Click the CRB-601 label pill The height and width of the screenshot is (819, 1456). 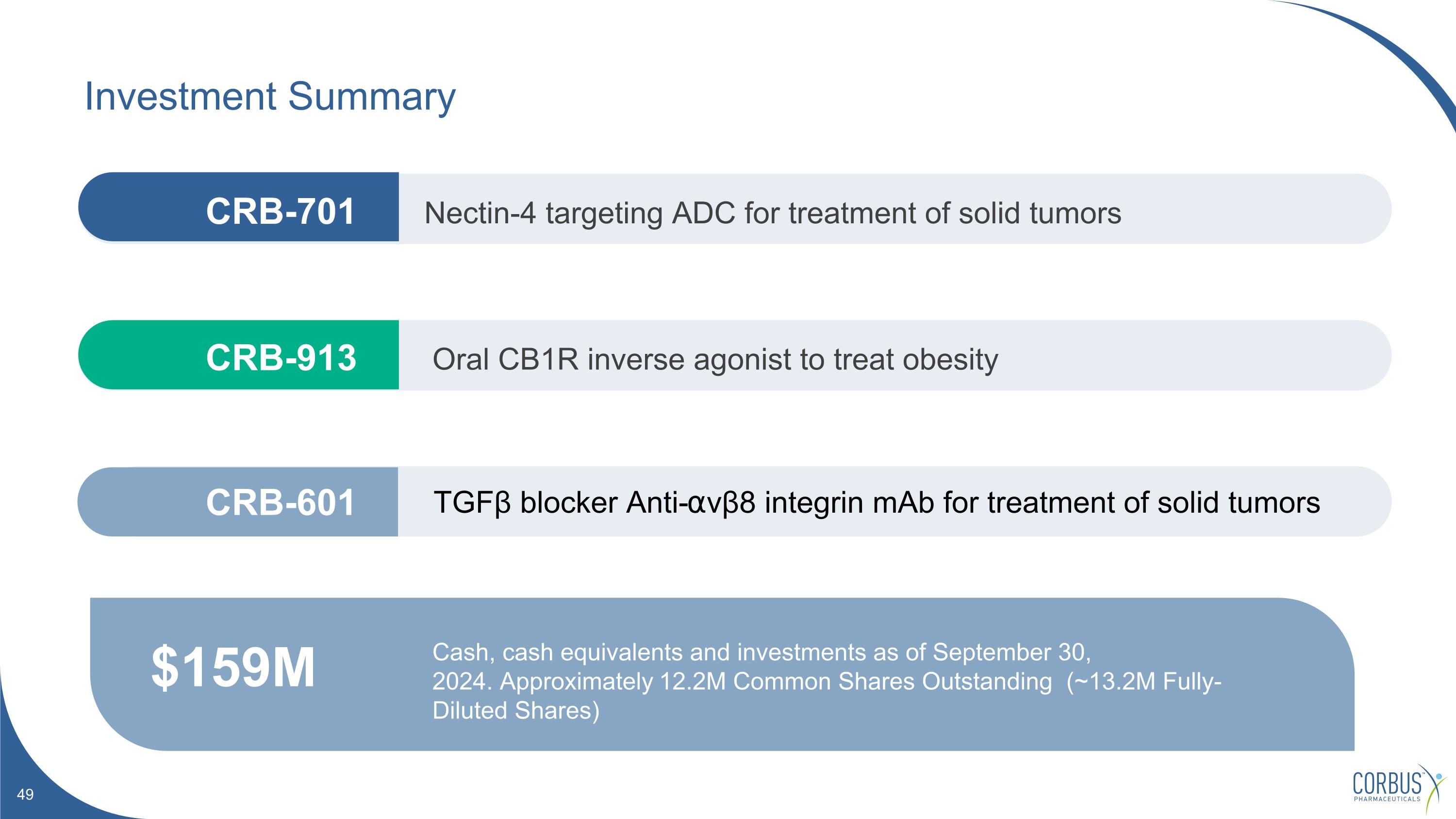click(x=238, y=502)
